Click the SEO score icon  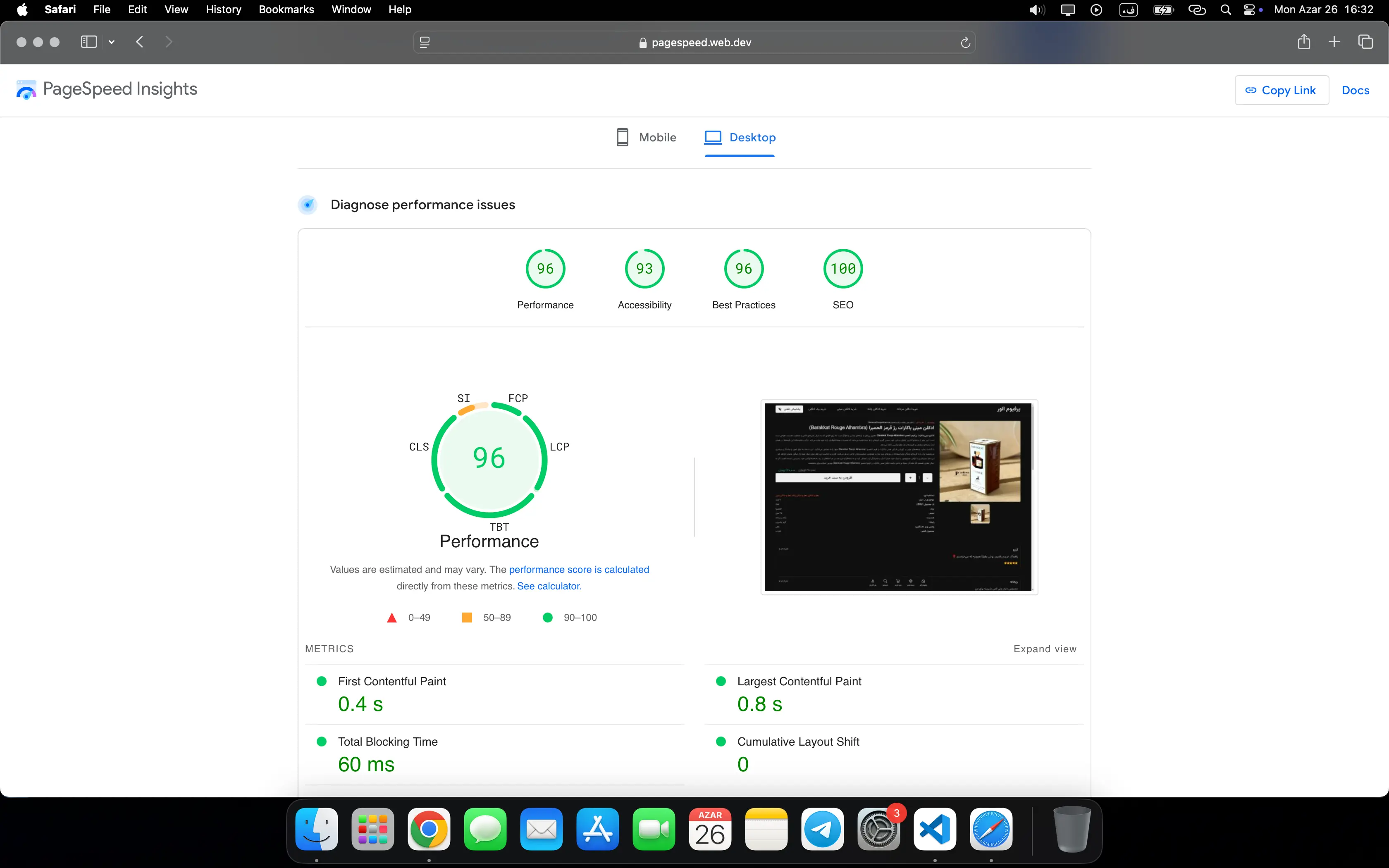coord(842,268)
